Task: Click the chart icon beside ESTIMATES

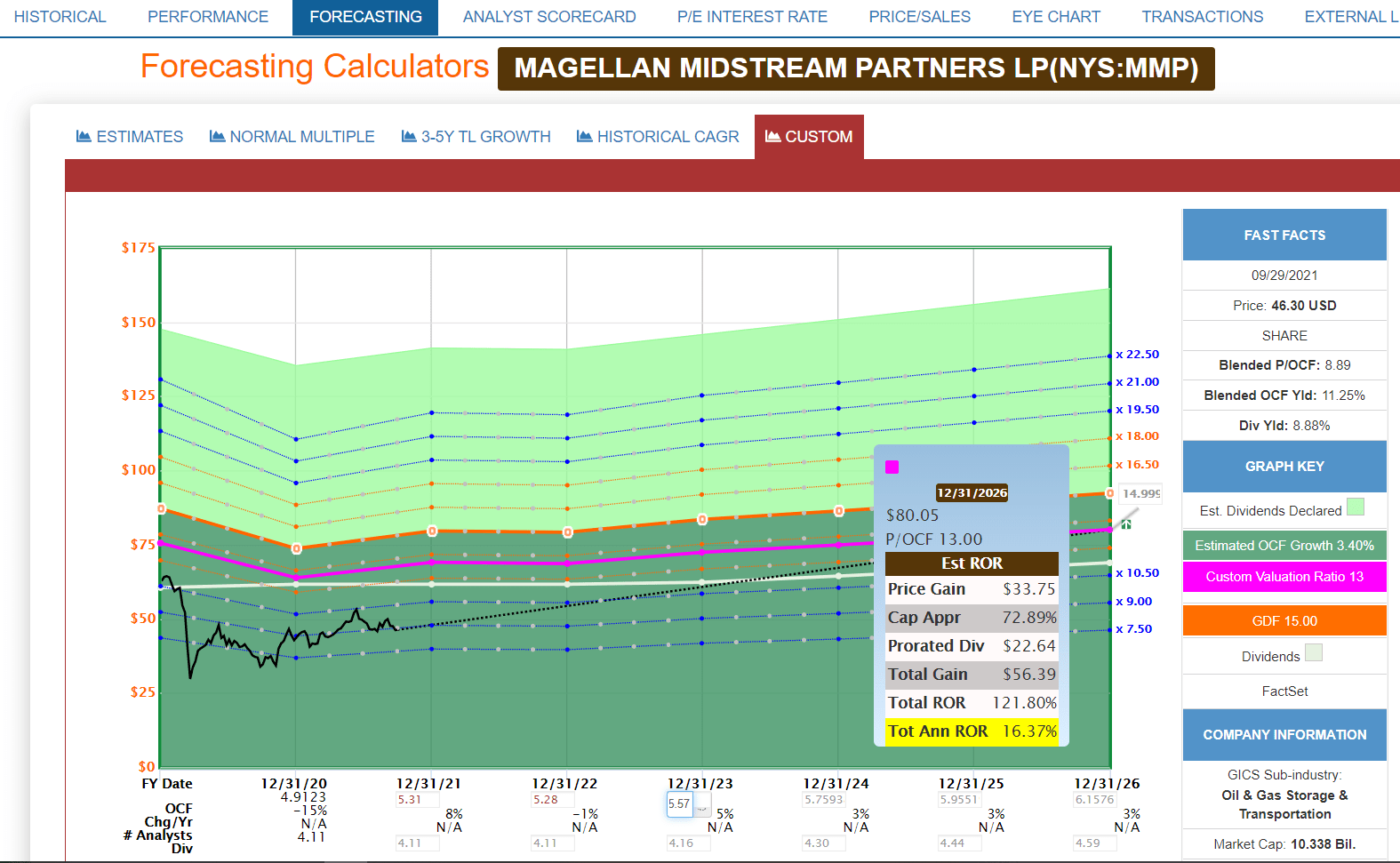Action: [84, 136]
